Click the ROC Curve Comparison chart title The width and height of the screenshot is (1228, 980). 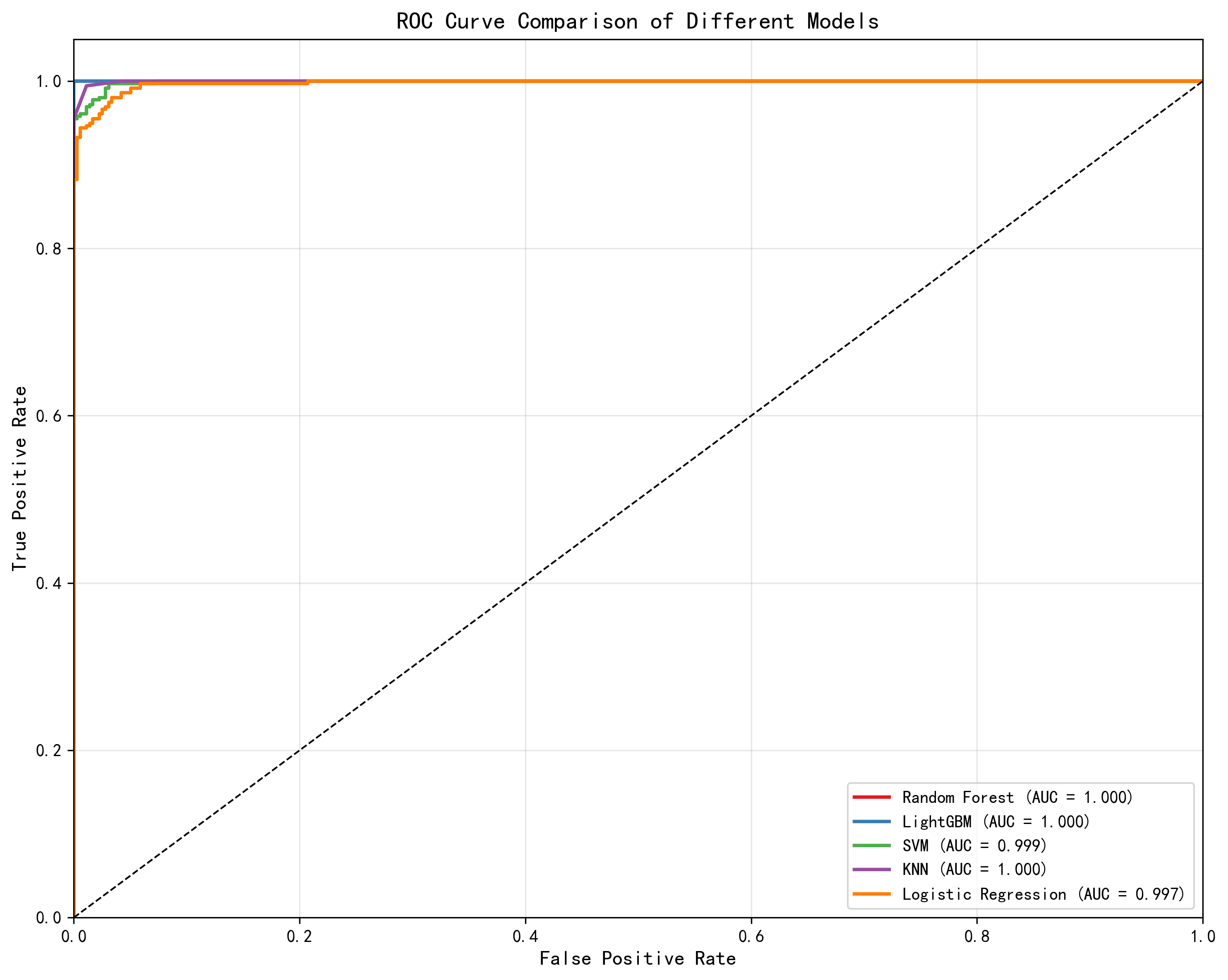(637, 22)
